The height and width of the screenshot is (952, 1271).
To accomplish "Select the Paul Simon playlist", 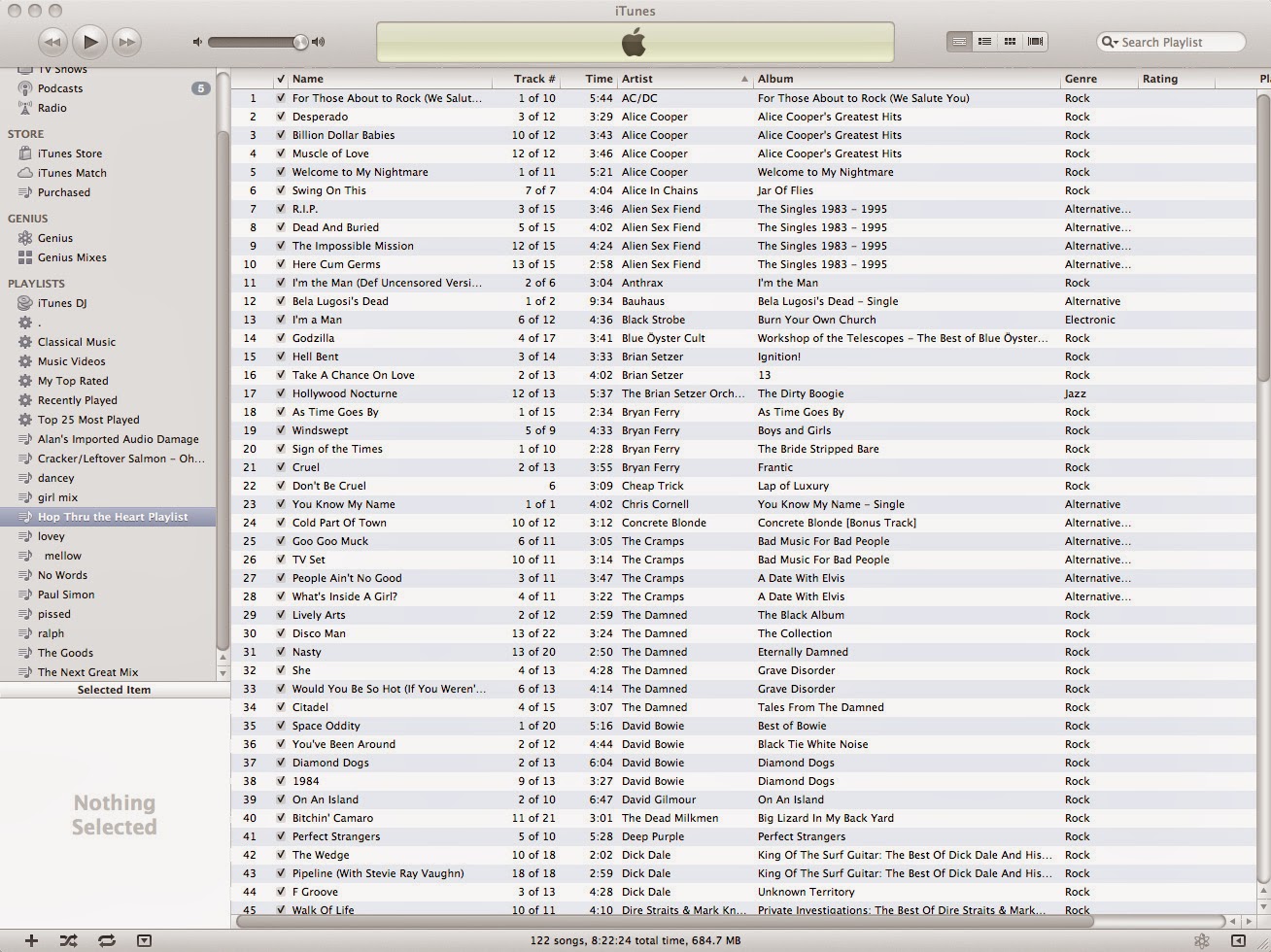I will pos(66,595).
